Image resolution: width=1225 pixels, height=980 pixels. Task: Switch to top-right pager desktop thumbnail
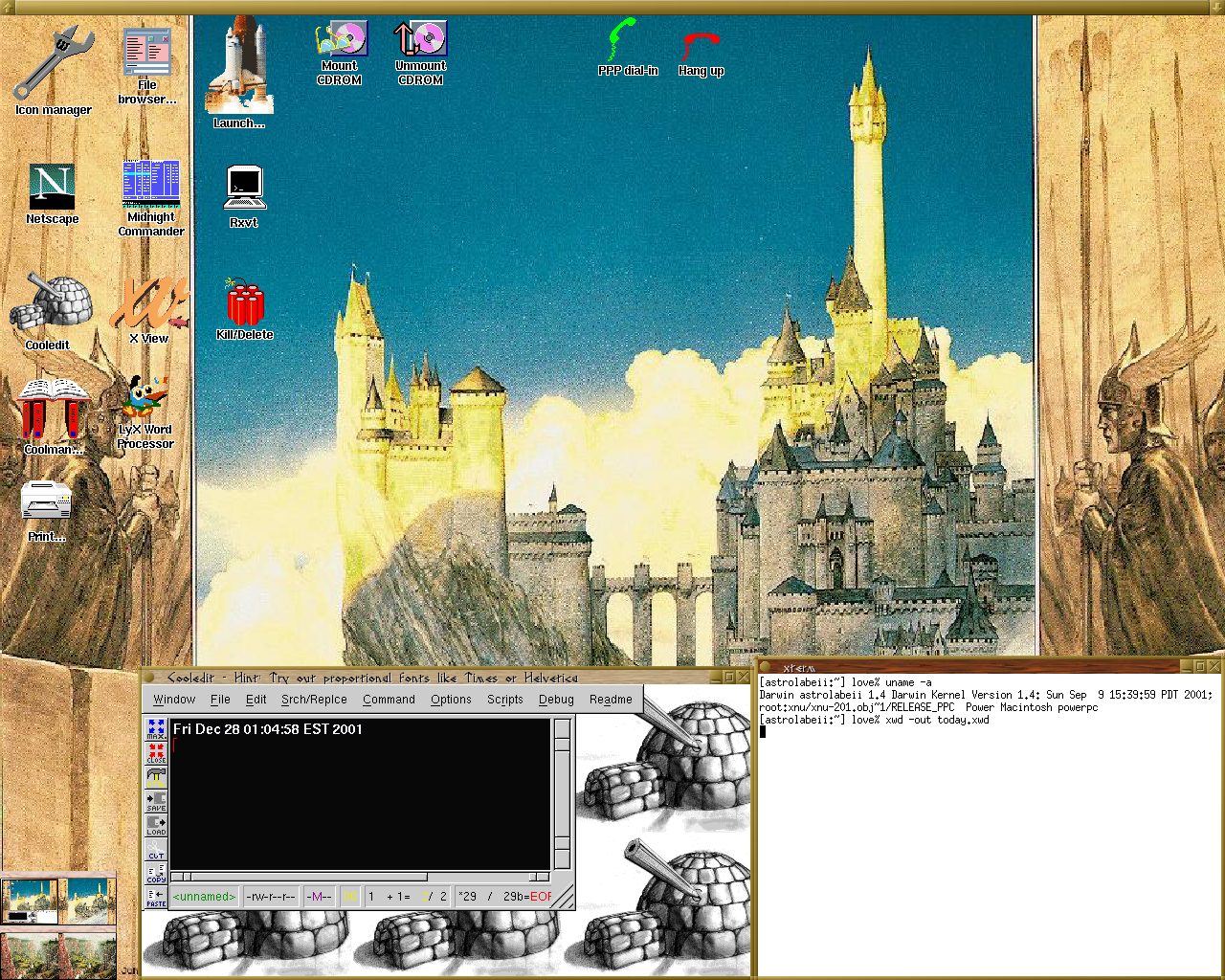pos(87,902)
